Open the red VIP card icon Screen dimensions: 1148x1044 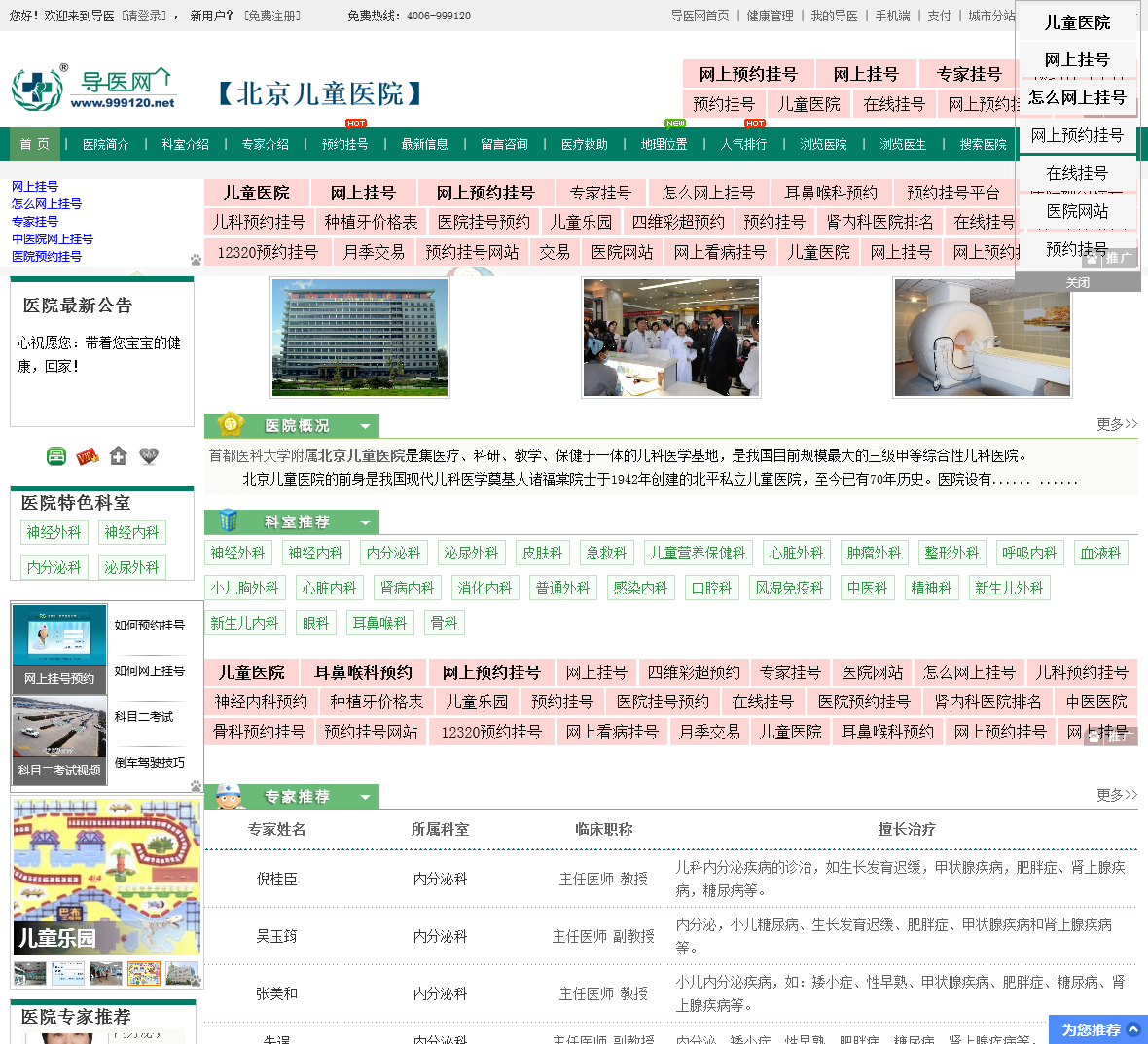88,456
